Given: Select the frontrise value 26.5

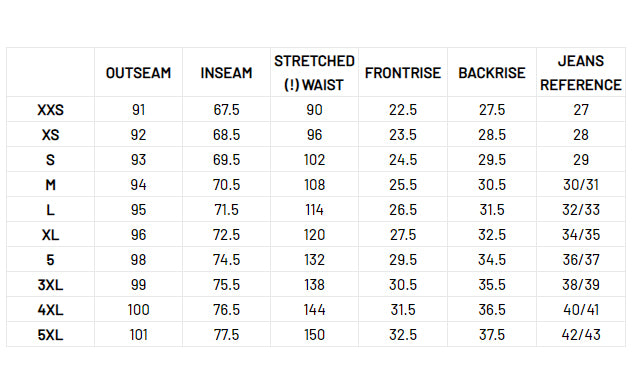Looking at the screenshot, I should click(x=402, y=210).
